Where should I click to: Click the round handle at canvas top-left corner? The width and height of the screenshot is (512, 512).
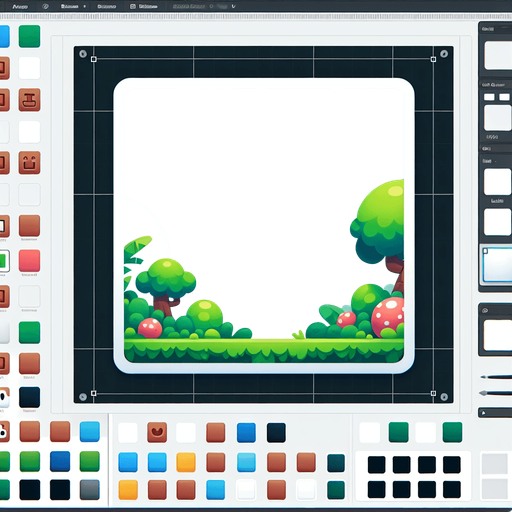coord(83,54)
